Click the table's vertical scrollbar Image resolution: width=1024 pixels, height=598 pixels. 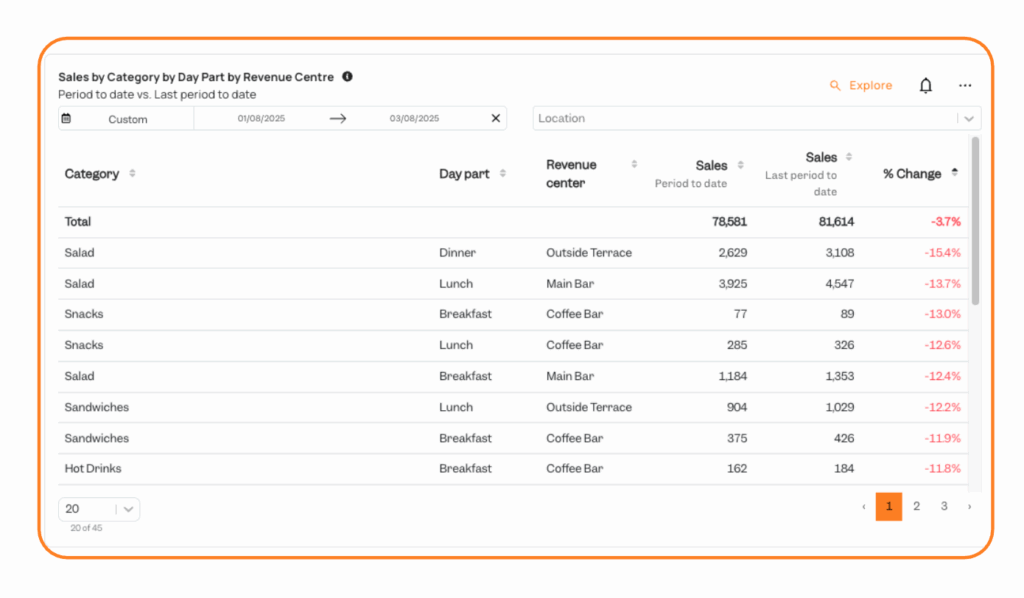[x=975, y=220]
